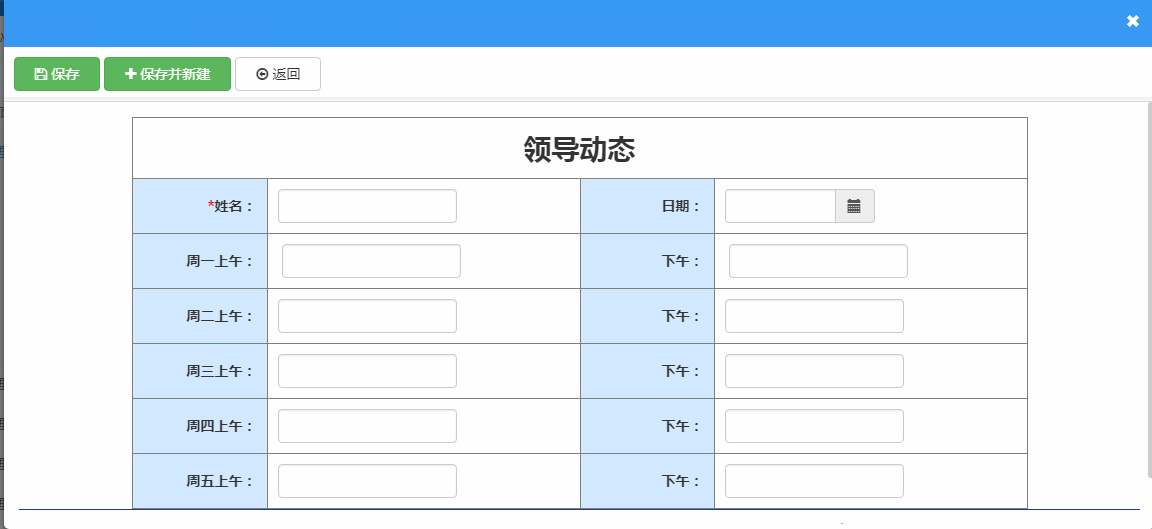
Task: Click the 返回 back button
Action: pos(278,74)
